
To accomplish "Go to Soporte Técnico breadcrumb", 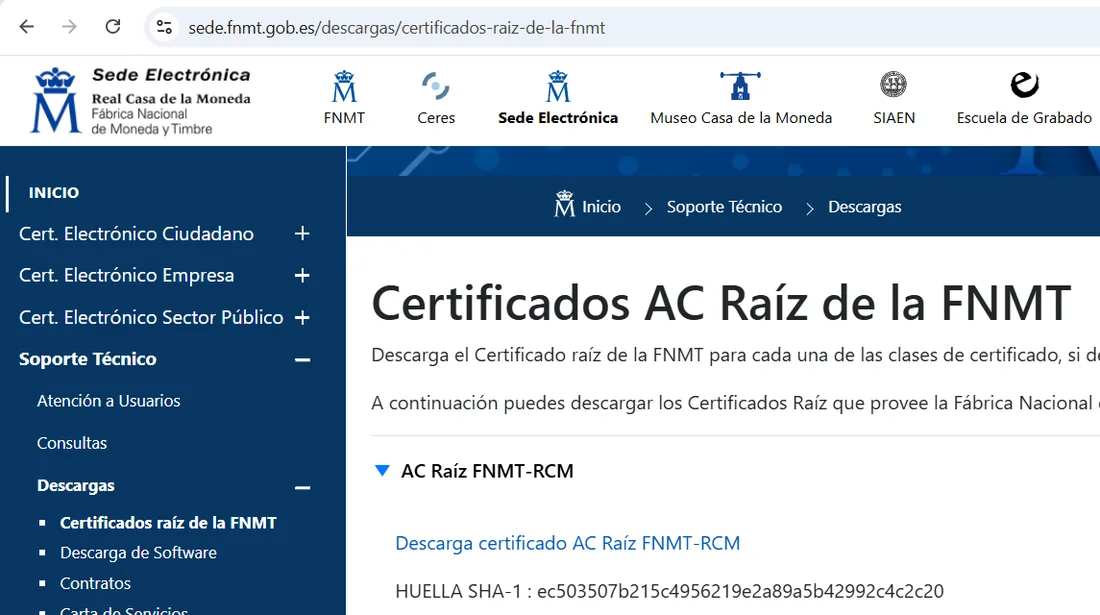I will 724,207.
